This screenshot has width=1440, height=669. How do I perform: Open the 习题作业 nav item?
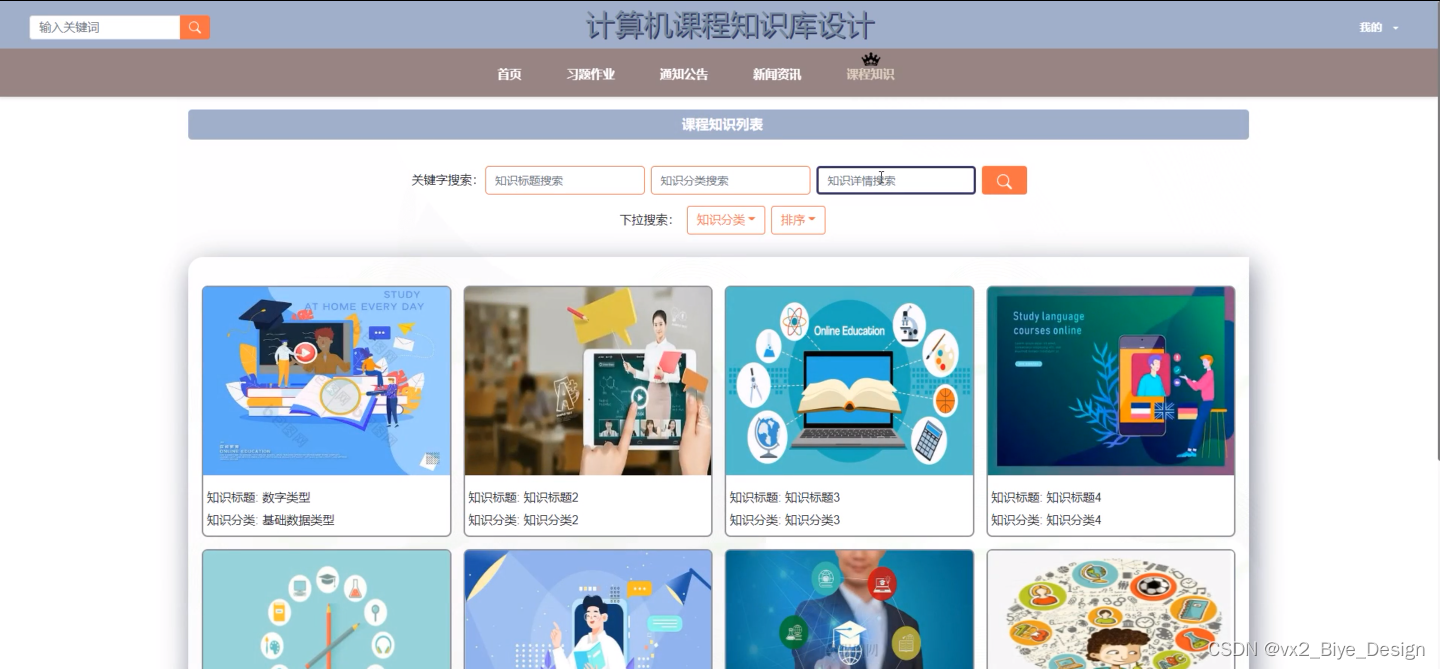click(x=591, y=74)
